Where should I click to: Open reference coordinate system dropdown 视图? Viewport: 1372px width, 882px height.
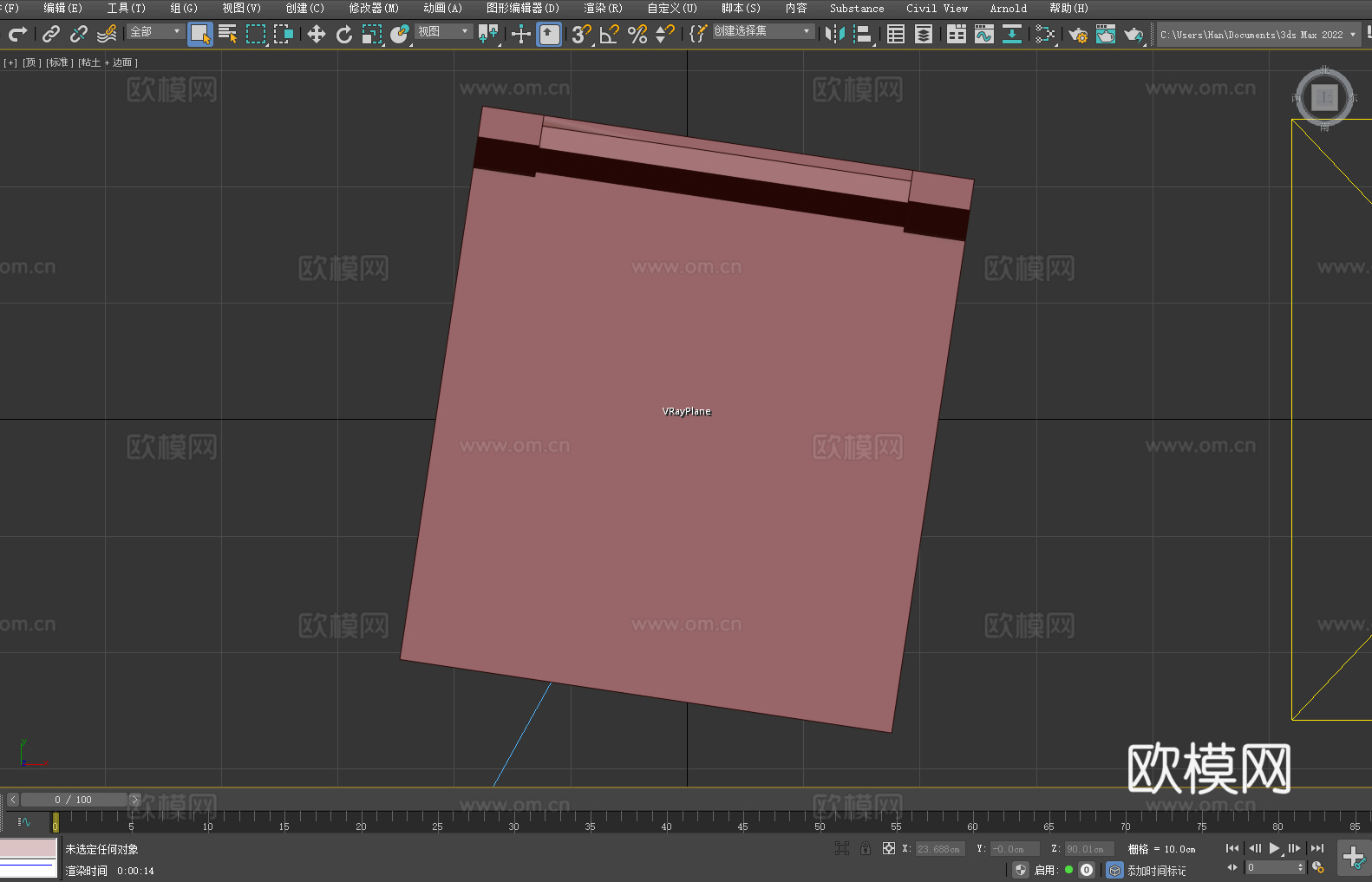pyautogui.click(x=443, y=31)
